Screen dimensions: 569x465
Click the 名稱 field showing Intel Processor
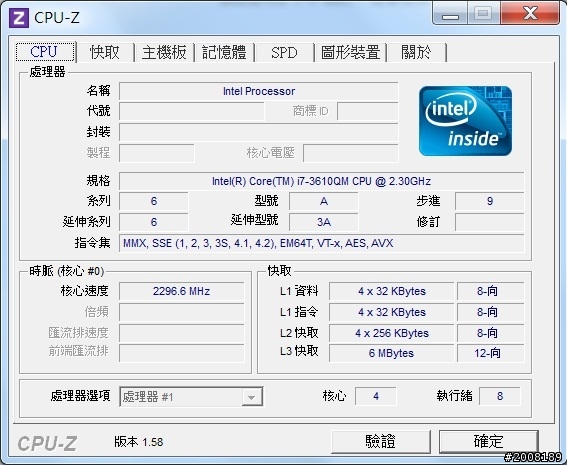pos(258,91)
